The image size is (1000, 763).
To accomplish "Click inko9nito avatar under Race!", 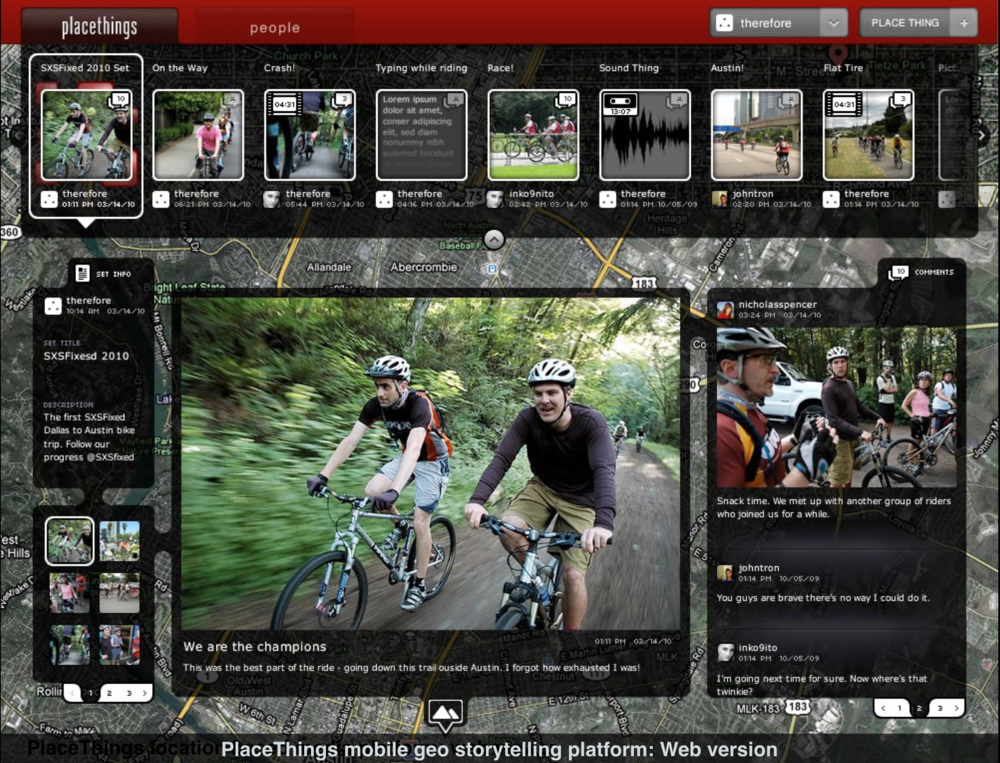I will [x=496, y=199].
